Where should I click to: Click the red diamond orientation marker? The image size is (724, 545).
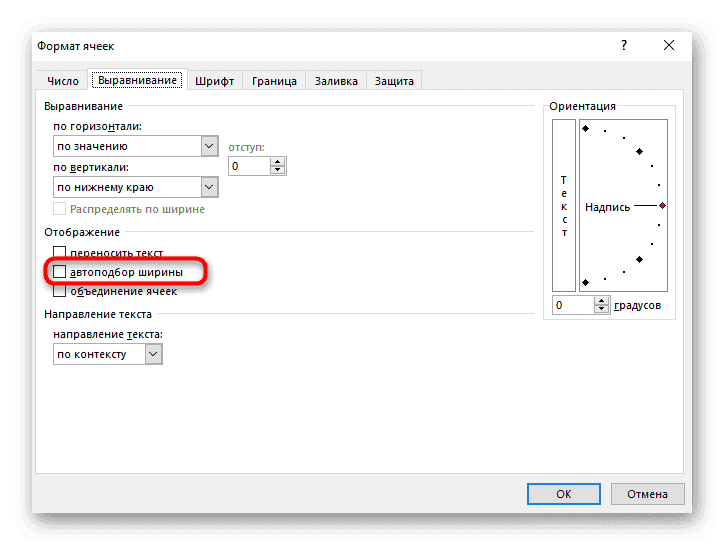pos(662,205)
